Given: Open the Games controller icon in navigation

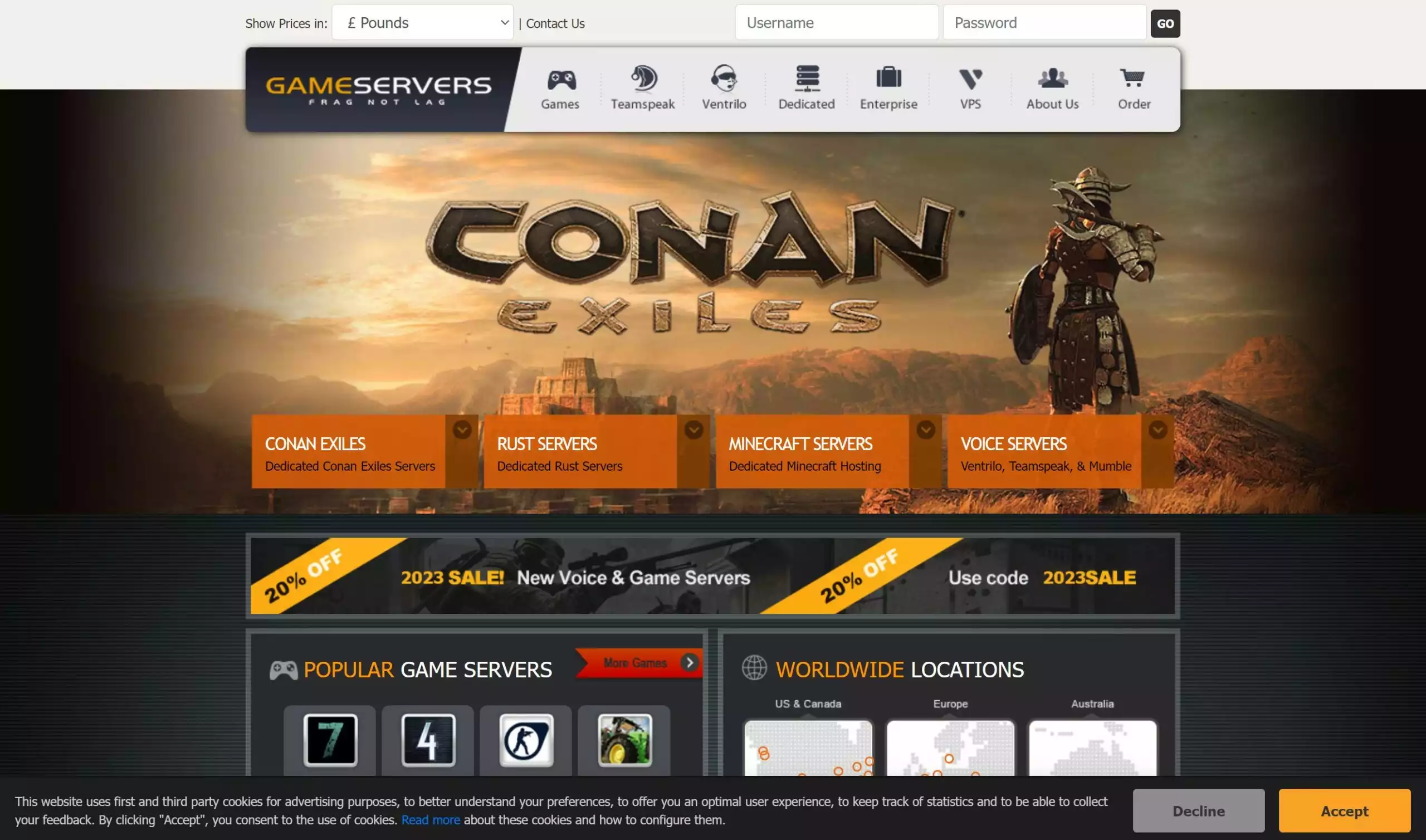Looking at the screenshot, I should point(561,79).
